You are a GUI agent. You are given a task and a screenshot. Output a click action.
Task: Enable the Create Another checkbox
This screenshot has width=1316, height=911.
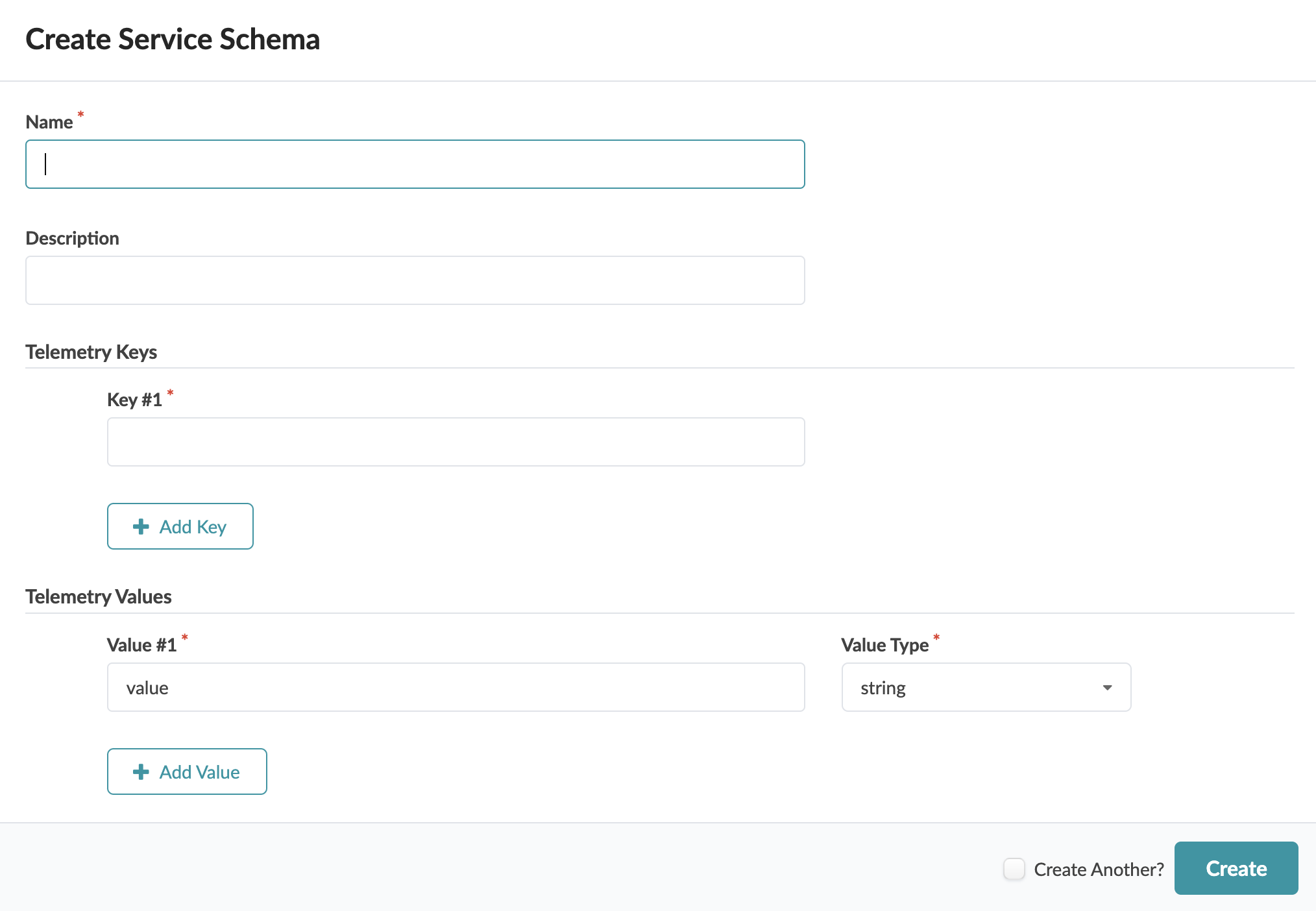(1014, 869)
